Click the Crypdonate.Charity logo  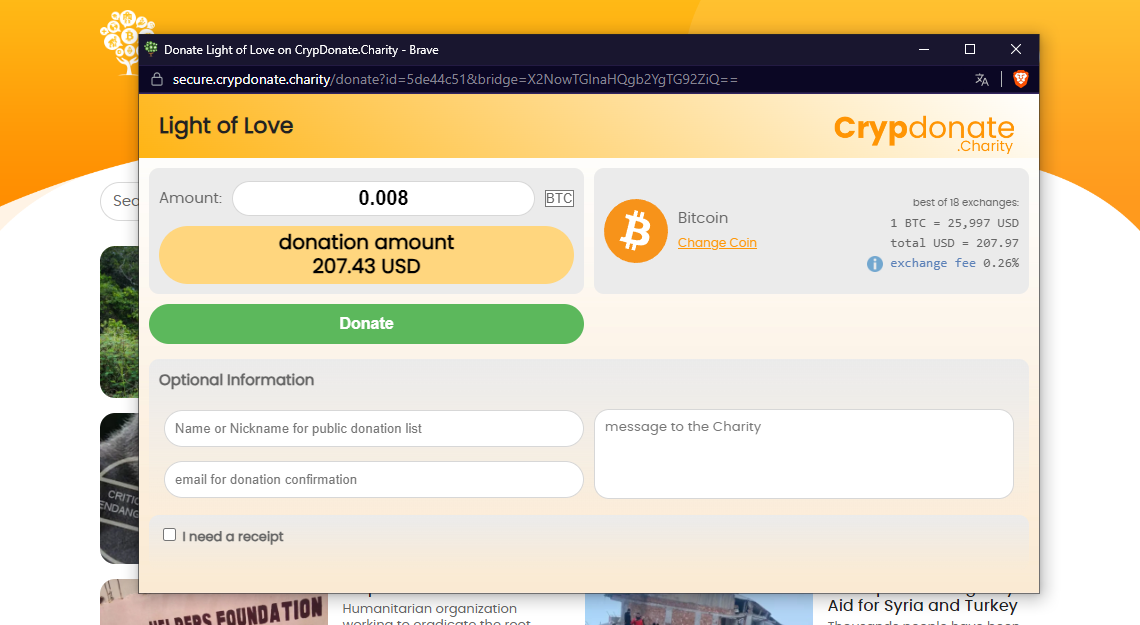[x=923, y=133]
